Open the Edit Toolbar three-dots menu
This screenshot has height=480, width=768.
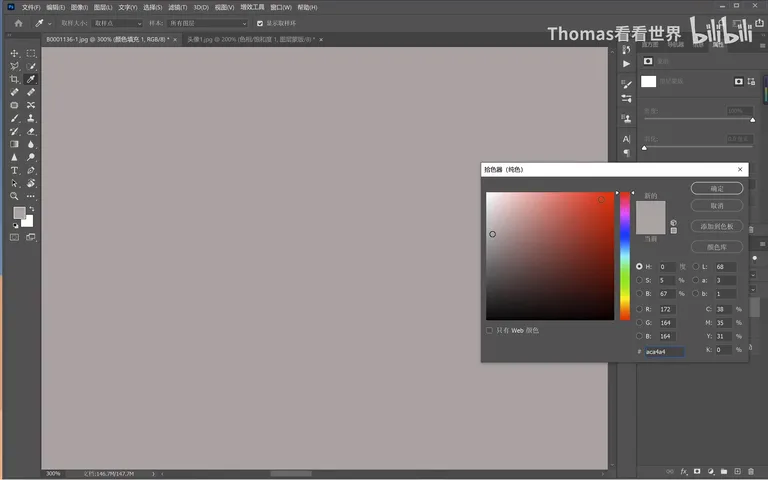click(x=31, y=196)
